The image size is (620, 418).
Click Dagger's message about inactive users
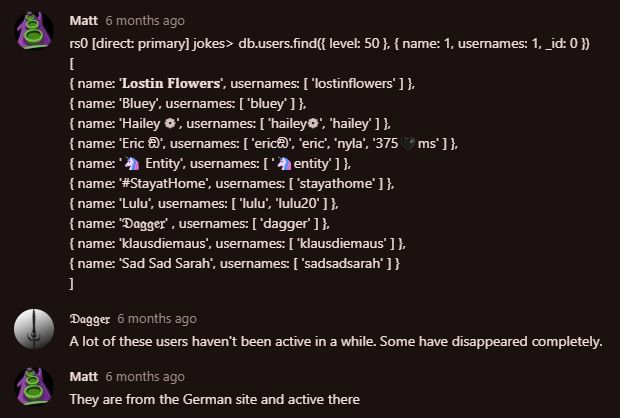335,341
